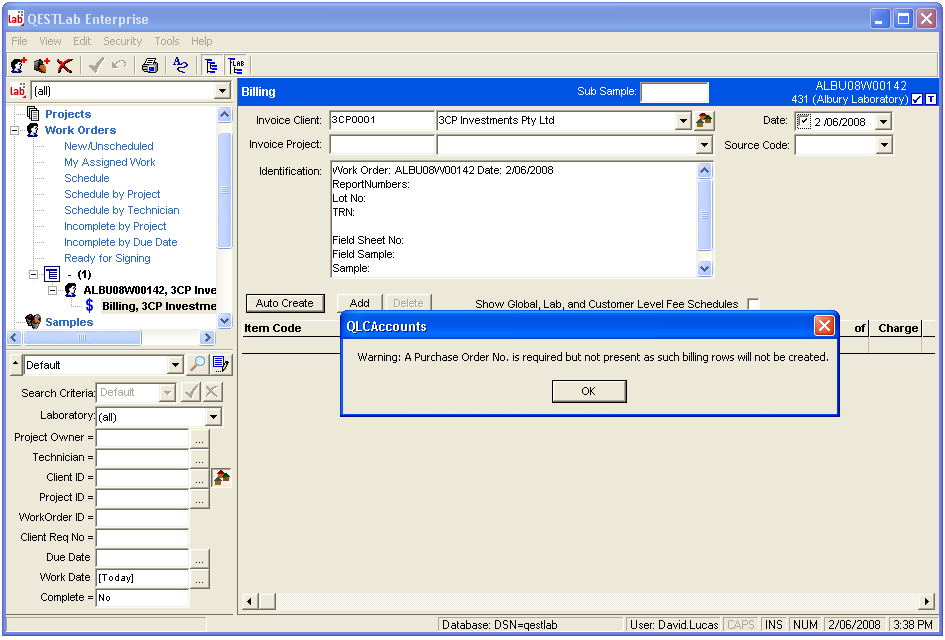This screenshot has height=640, width=945.
Task: Click the add new person toolbar icon
Action: pyautogui.click(x=18, y=66)
